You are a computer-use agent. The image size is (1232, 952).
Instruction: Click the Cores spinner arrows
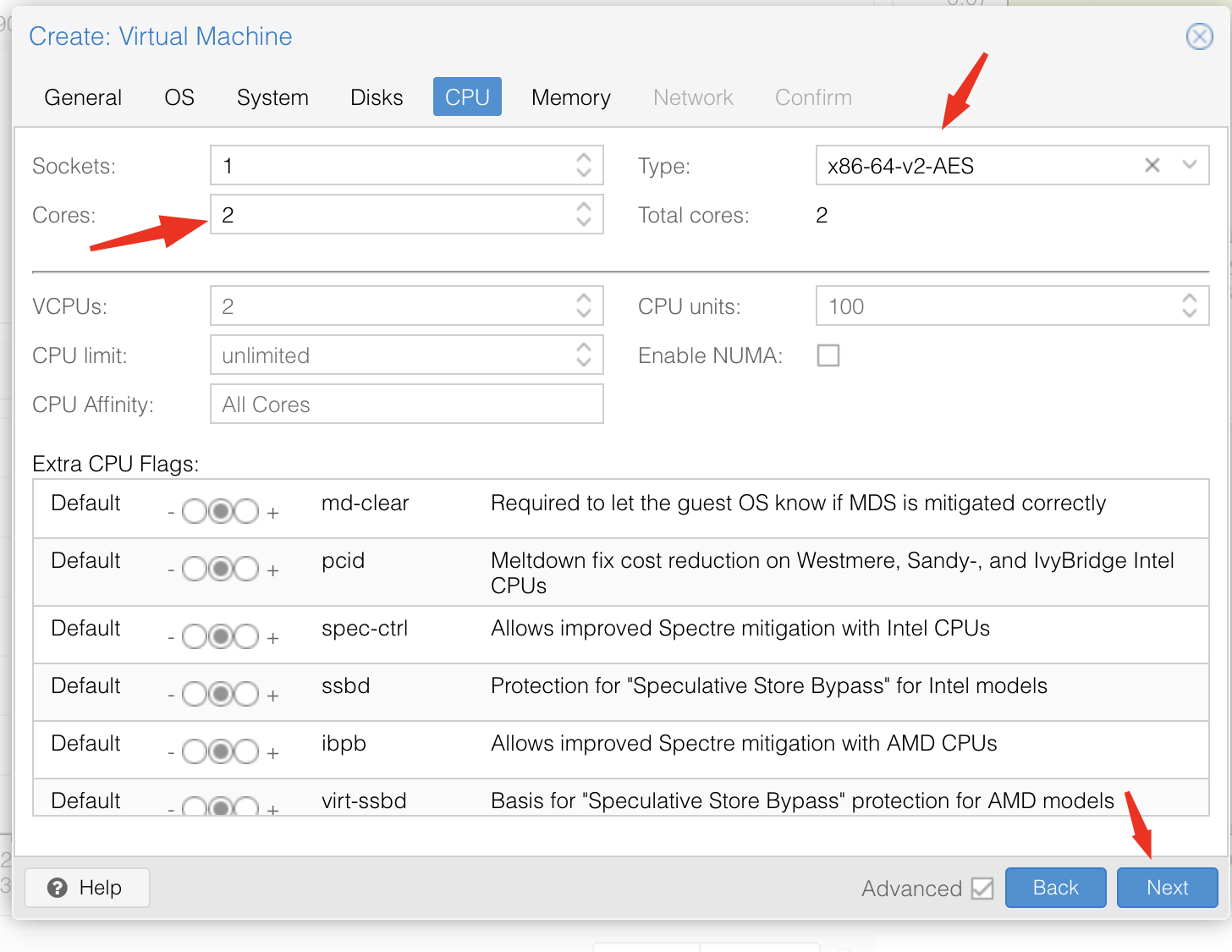(x=583, y=214)
